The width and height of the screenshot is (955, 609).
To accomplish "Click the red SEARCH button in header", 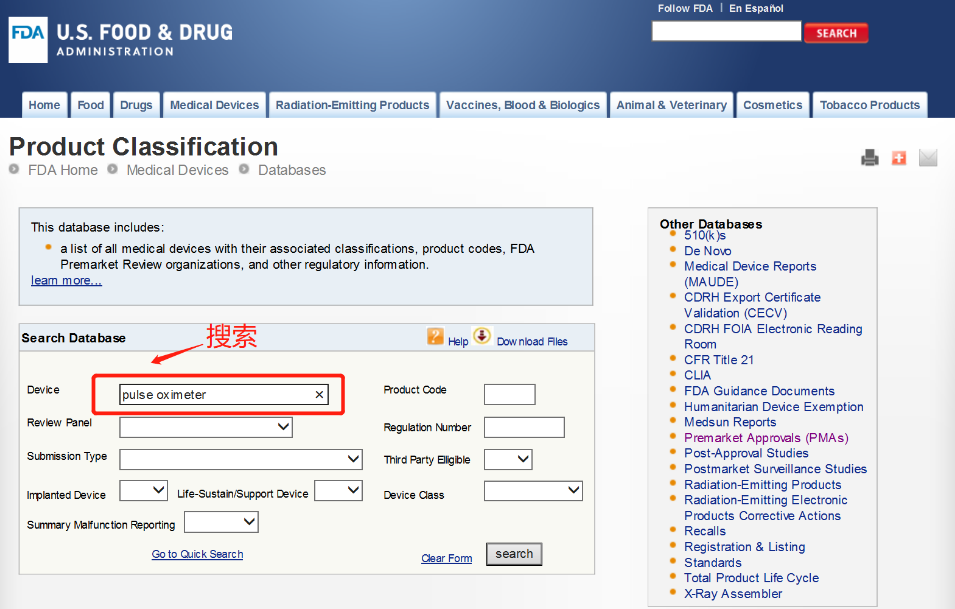I will [x=836, y=33].
